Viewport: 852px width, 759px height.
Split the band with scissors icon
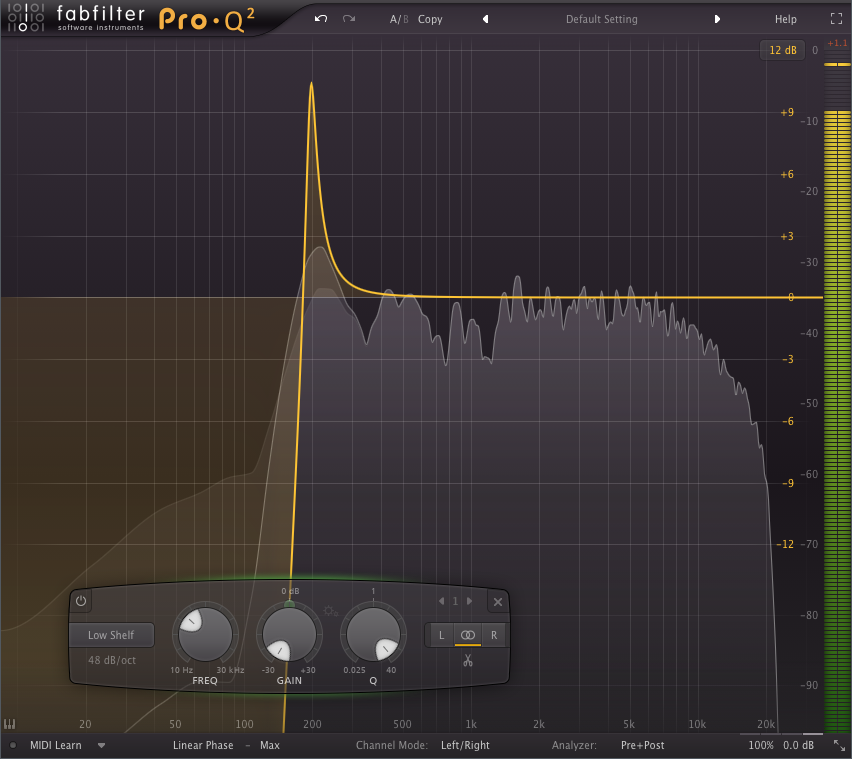pyautogui.click(x=467, y=661)
